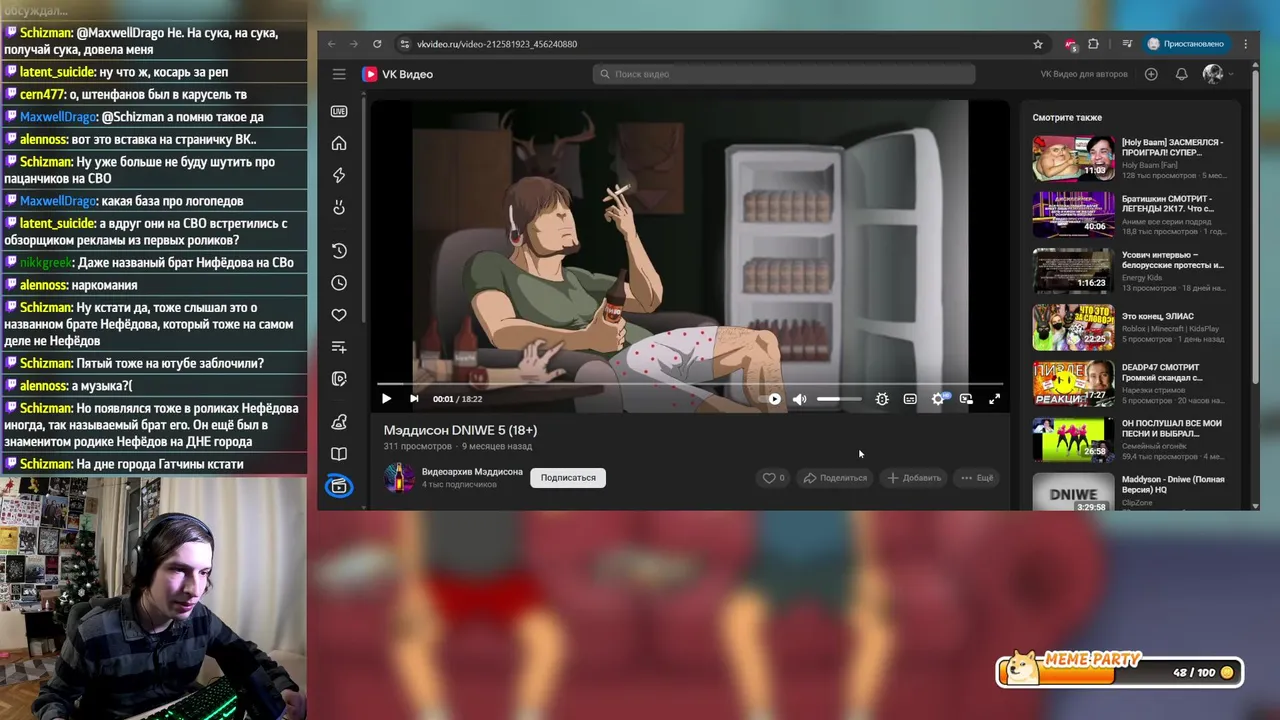Click the Подписаться subscribe button
The image size is (1280, 720).
tap(568, 478)
